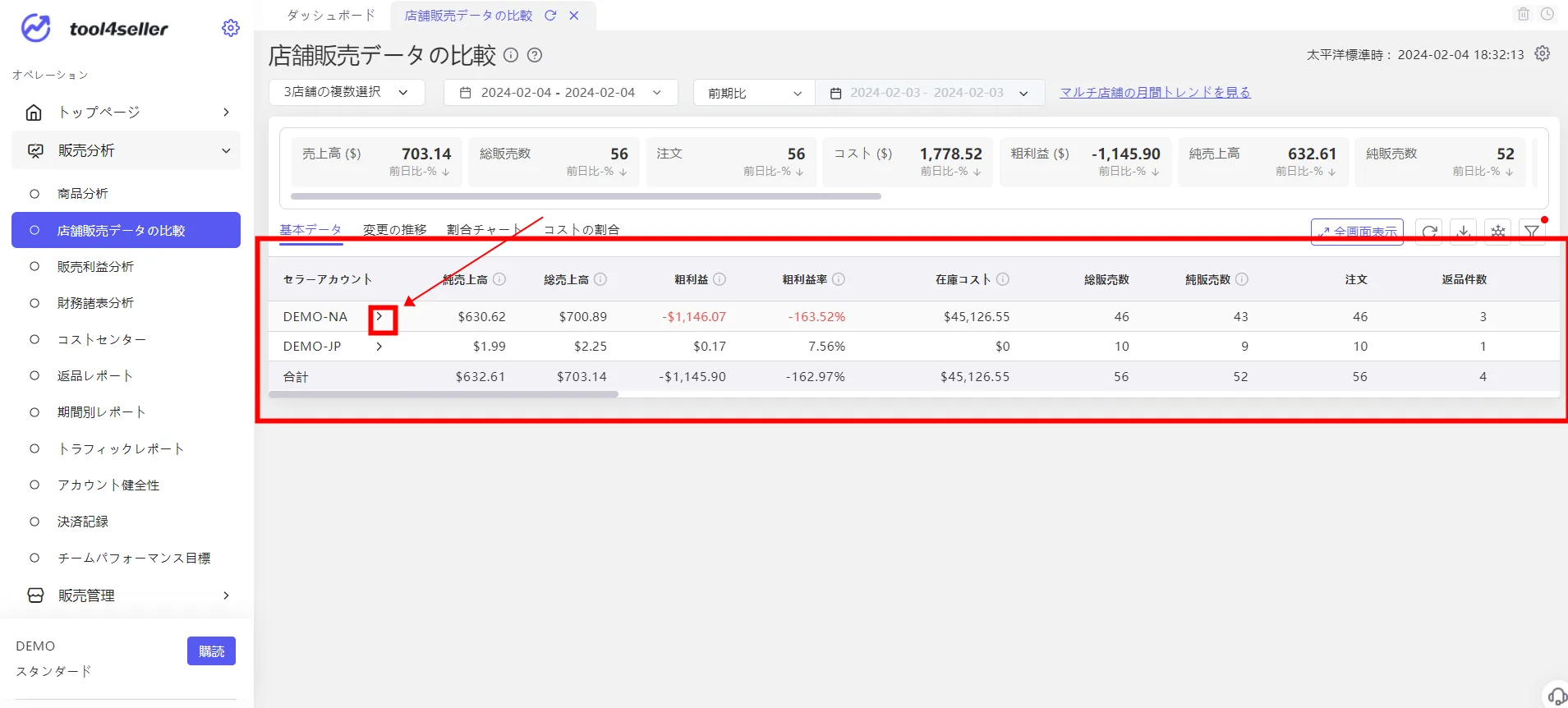Click the table horizontal scrollbar
Image resolution: width=1568 pixels, height=708 pixels.
(444, 394)
